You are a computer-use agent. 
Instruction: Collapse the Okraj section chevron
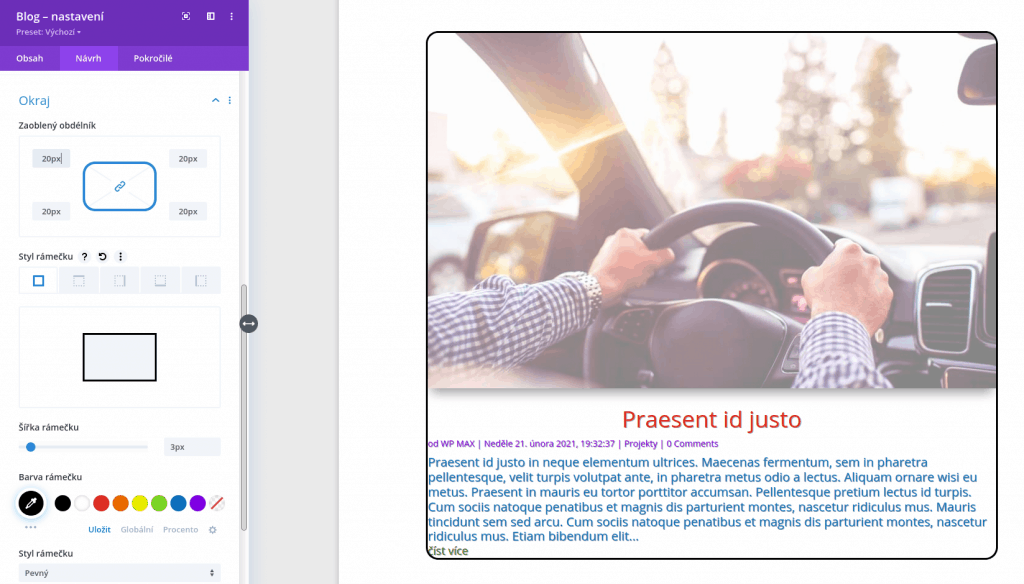[x=216, y=100]
